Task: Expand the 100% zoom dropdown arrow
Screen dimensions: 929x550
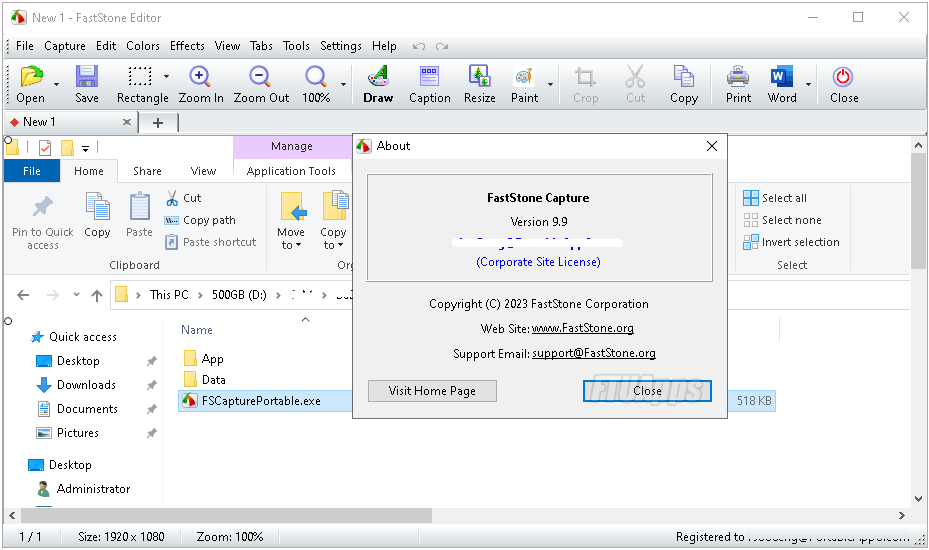Action: click(344, 84)
